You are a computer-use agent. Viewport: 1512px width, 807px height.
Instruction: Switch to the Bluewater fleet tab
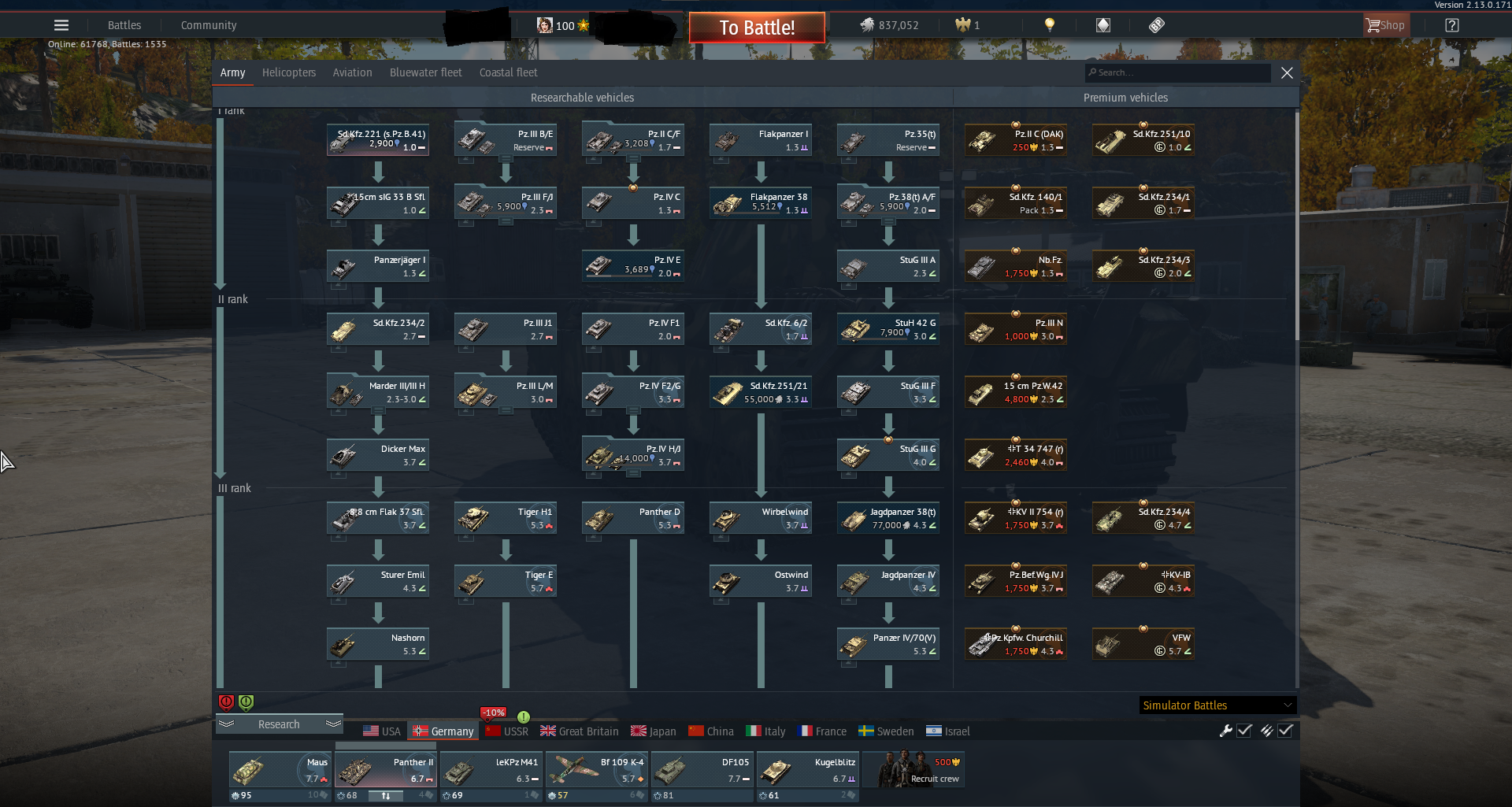(x=425, y=72)
